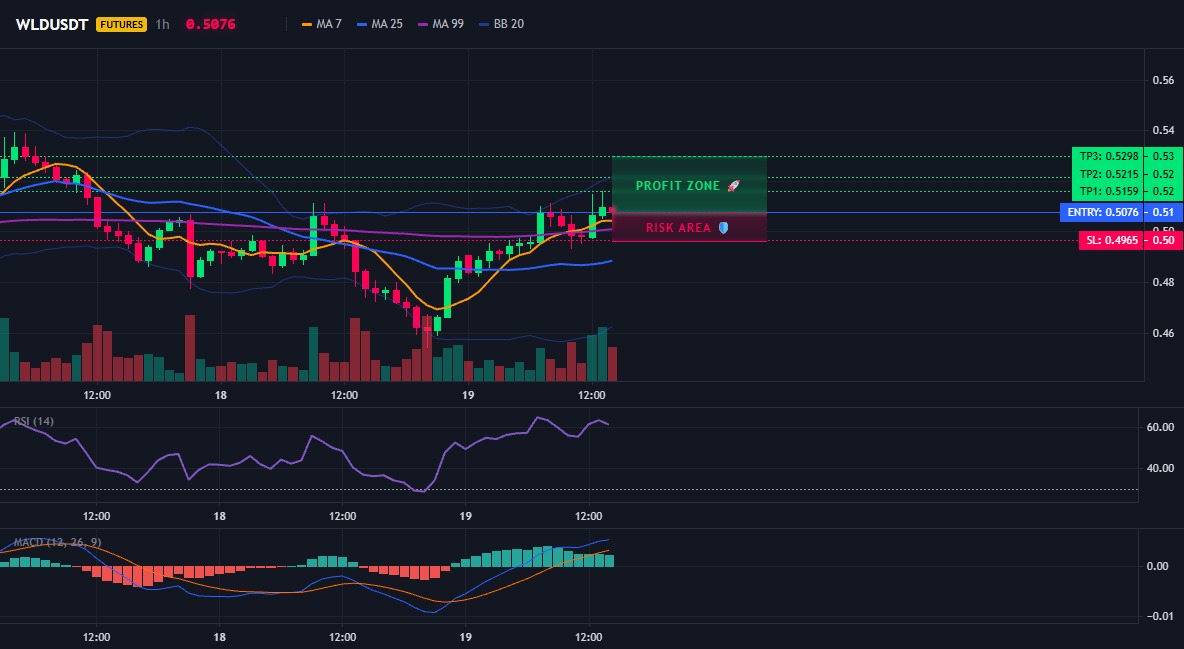Click the shield icon in the risk area
Image resolution: width=1184 pixels, height=649 pixels.
click(x=723, y=227)
